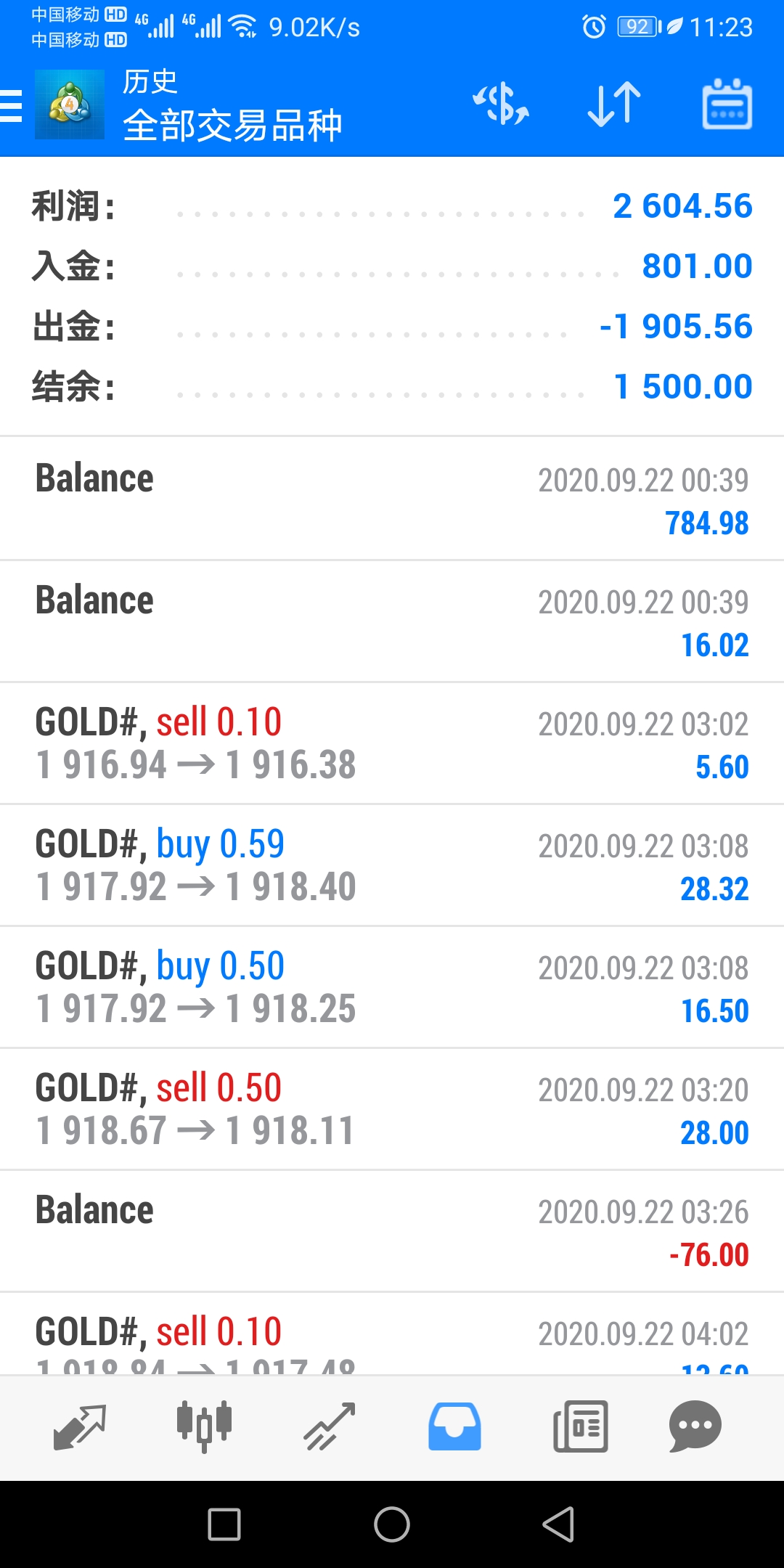Switch to the Chart candlestick tab
784x1568 pixels.
pyautogui.click(x=205, y=1426)
